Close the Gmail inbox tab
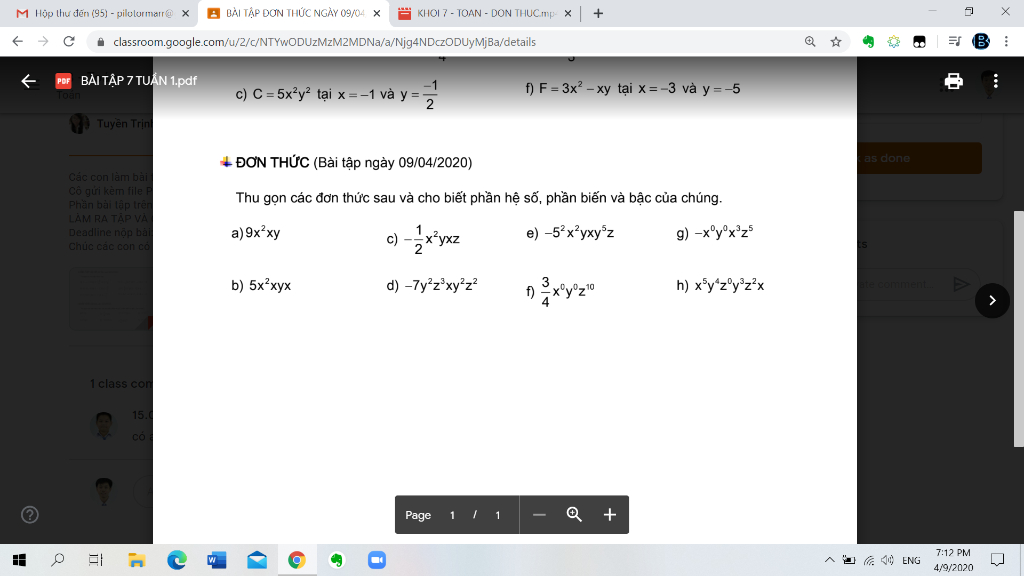This screenshot has height=576, width=1024. point(185,13)
